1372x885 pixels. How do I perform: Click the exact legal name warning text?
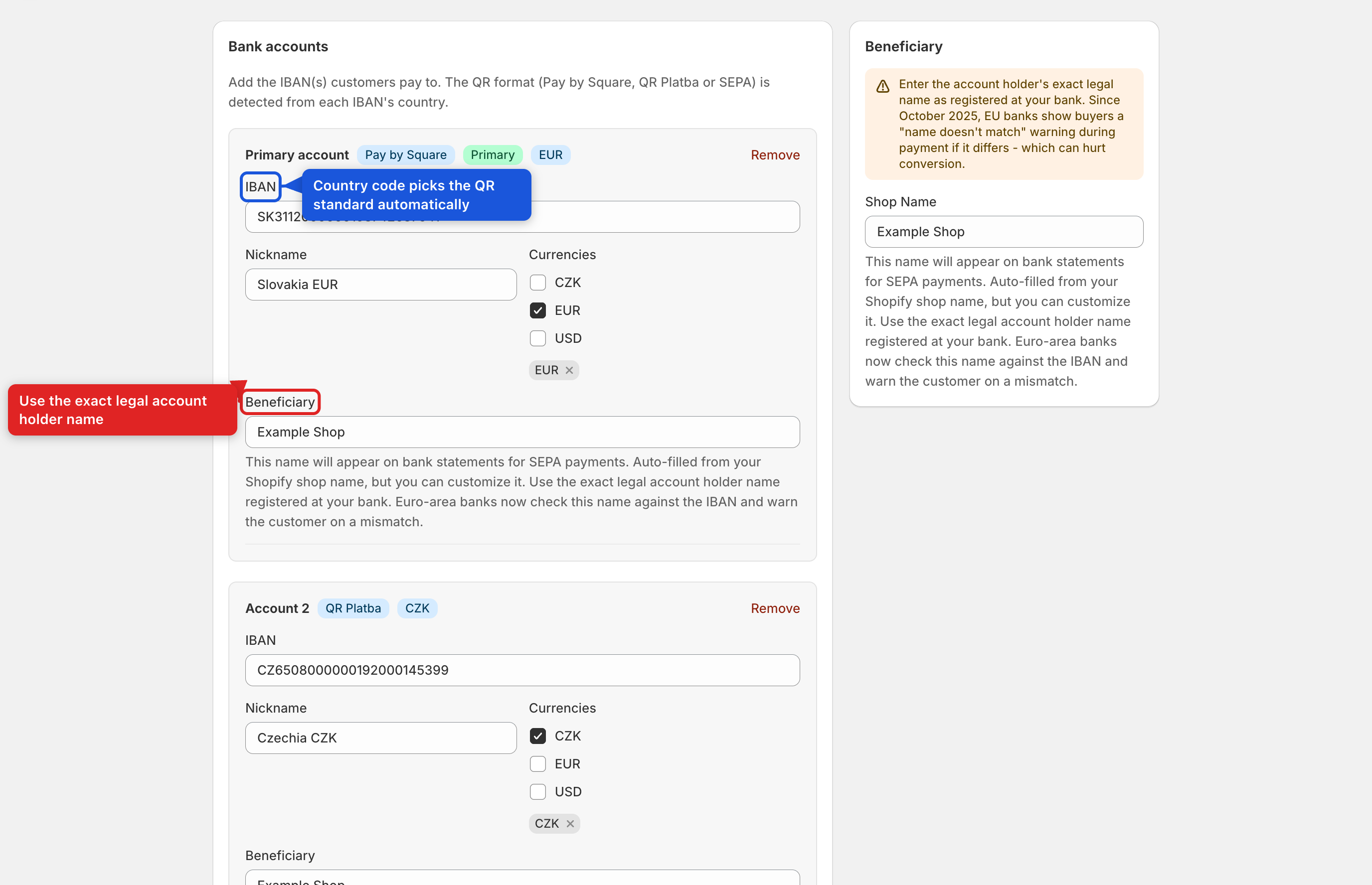point(1011,124)
